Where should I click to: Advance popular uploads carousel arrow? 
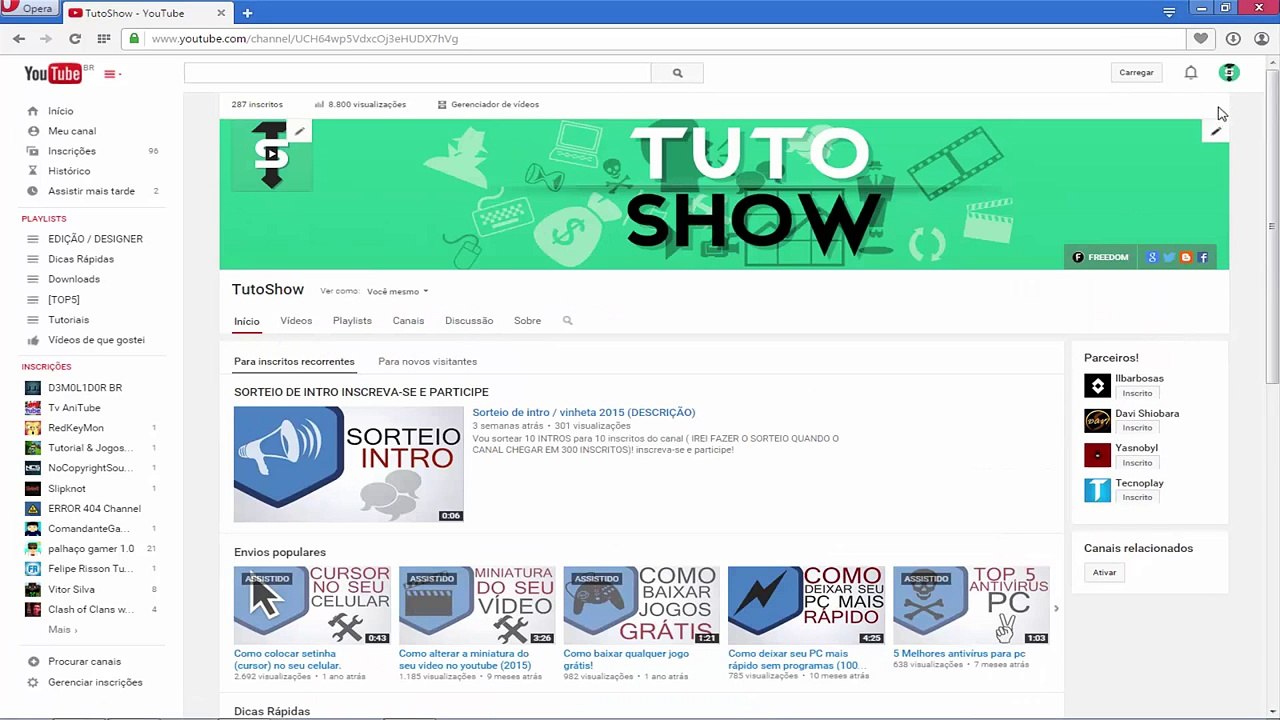click(1056, 608)
